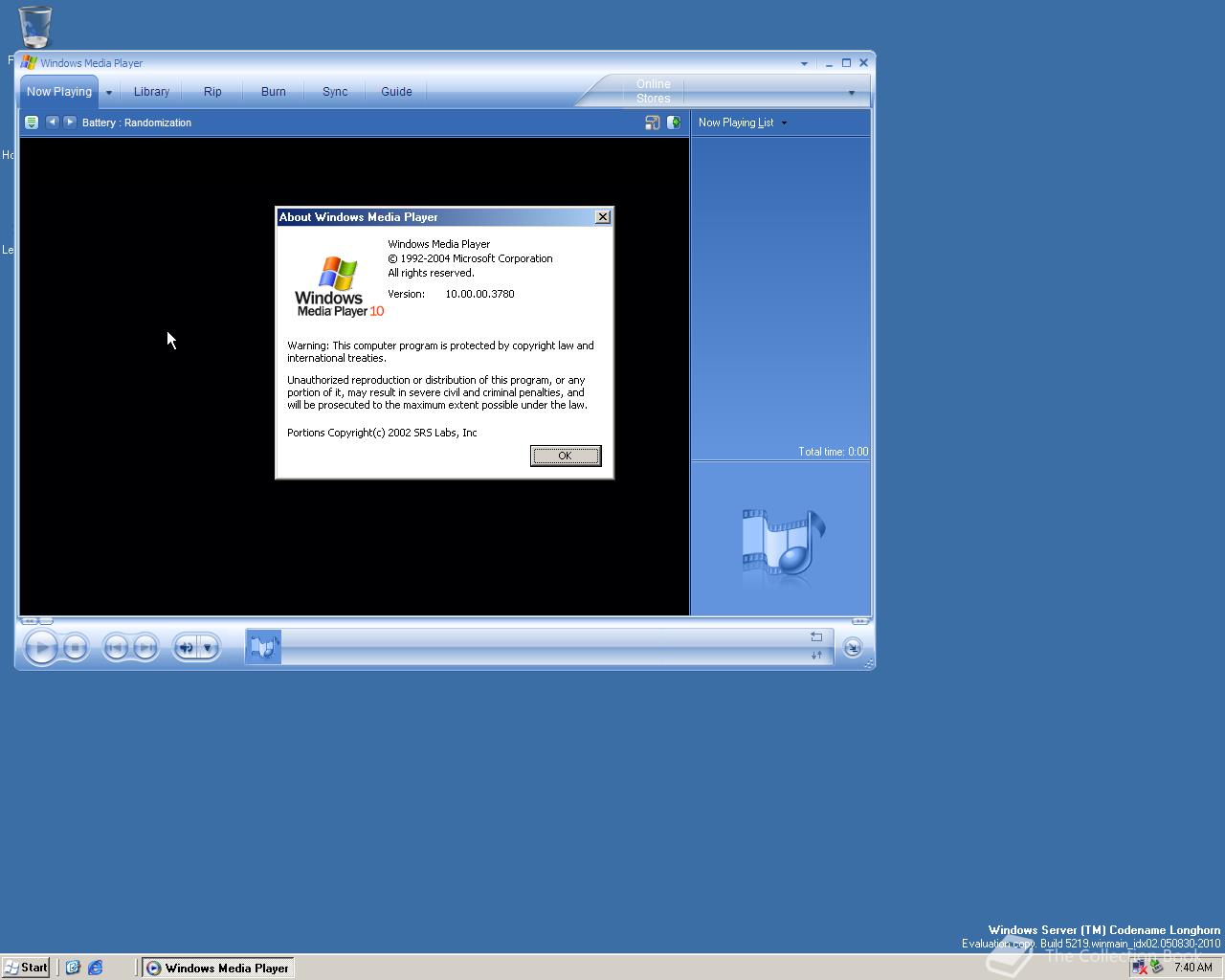Click the network status tray icon

[1139, 968]
